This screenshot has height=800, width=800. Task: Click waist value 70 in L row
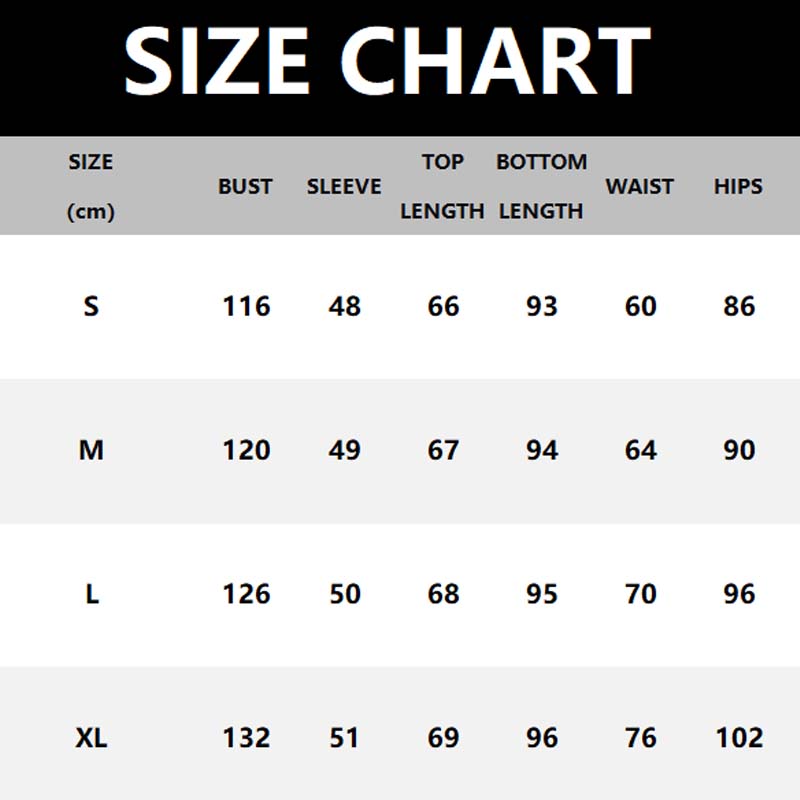[640, 594]
